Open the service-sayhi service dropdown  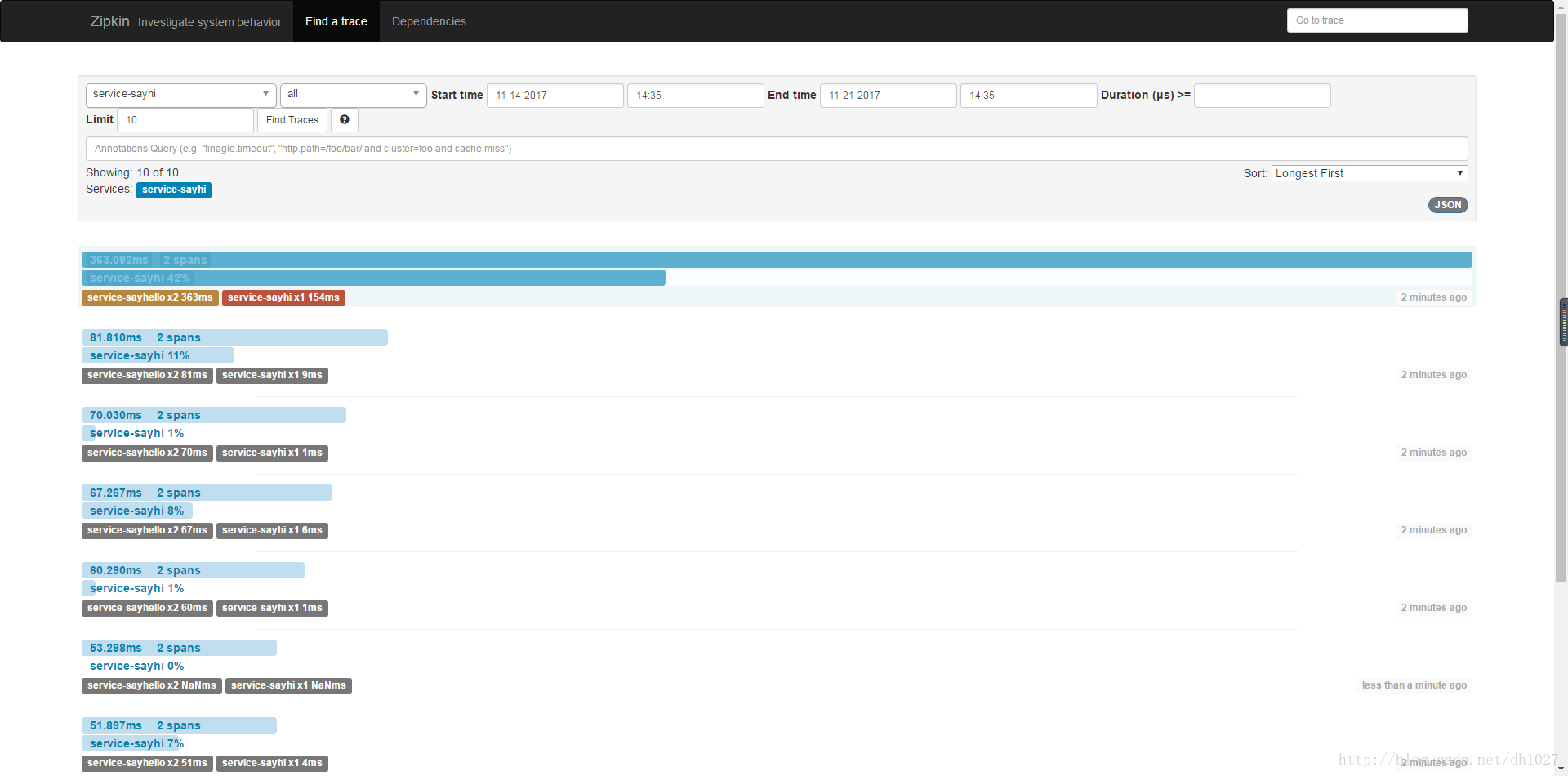[x=180, y=95]
